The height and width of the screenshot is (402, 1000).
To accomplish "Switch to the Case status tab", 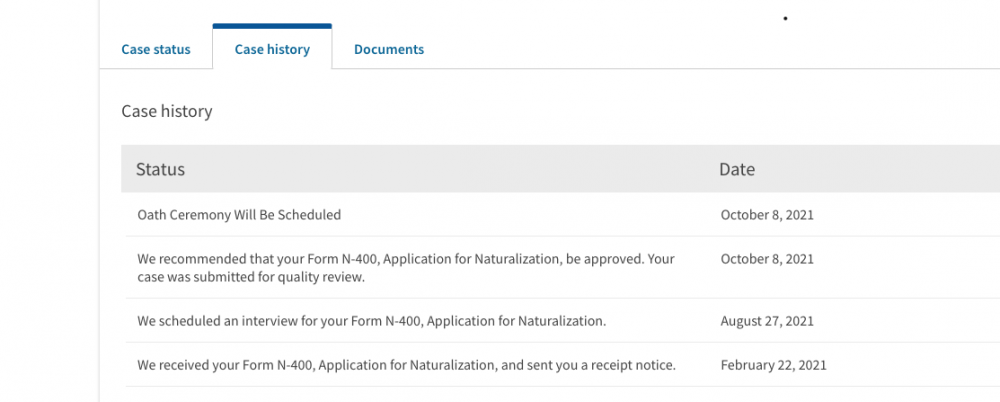I will click(x=155, y=49).
